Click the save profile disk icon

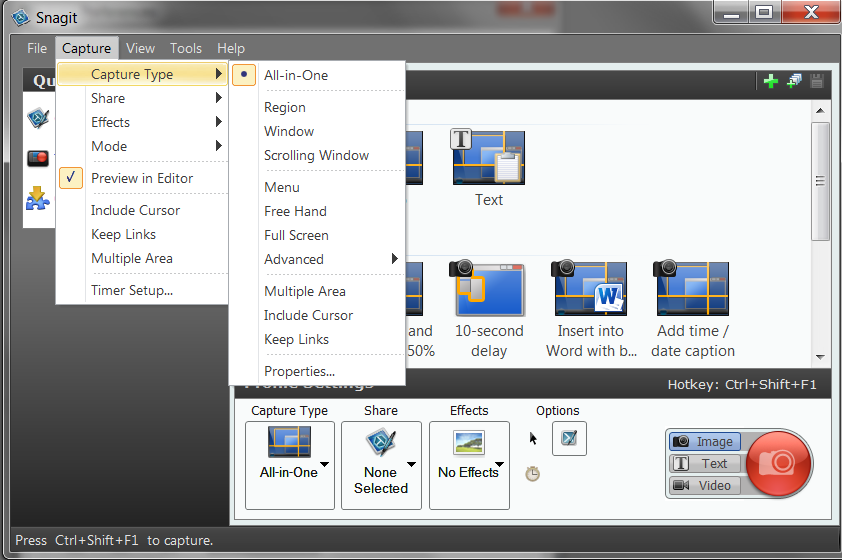[x=817, y=81]
